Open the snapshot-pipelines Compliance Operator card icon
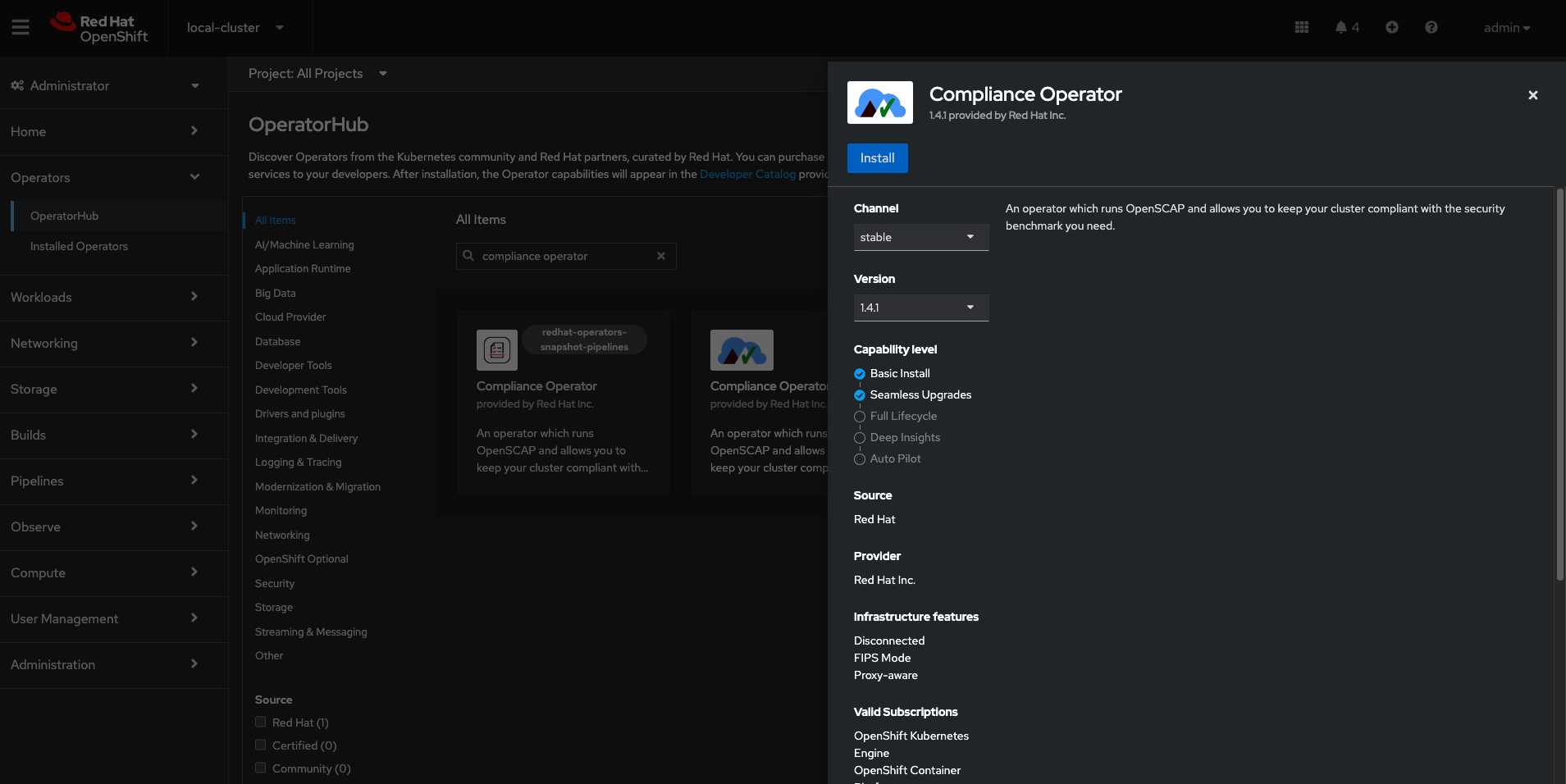 497,350
